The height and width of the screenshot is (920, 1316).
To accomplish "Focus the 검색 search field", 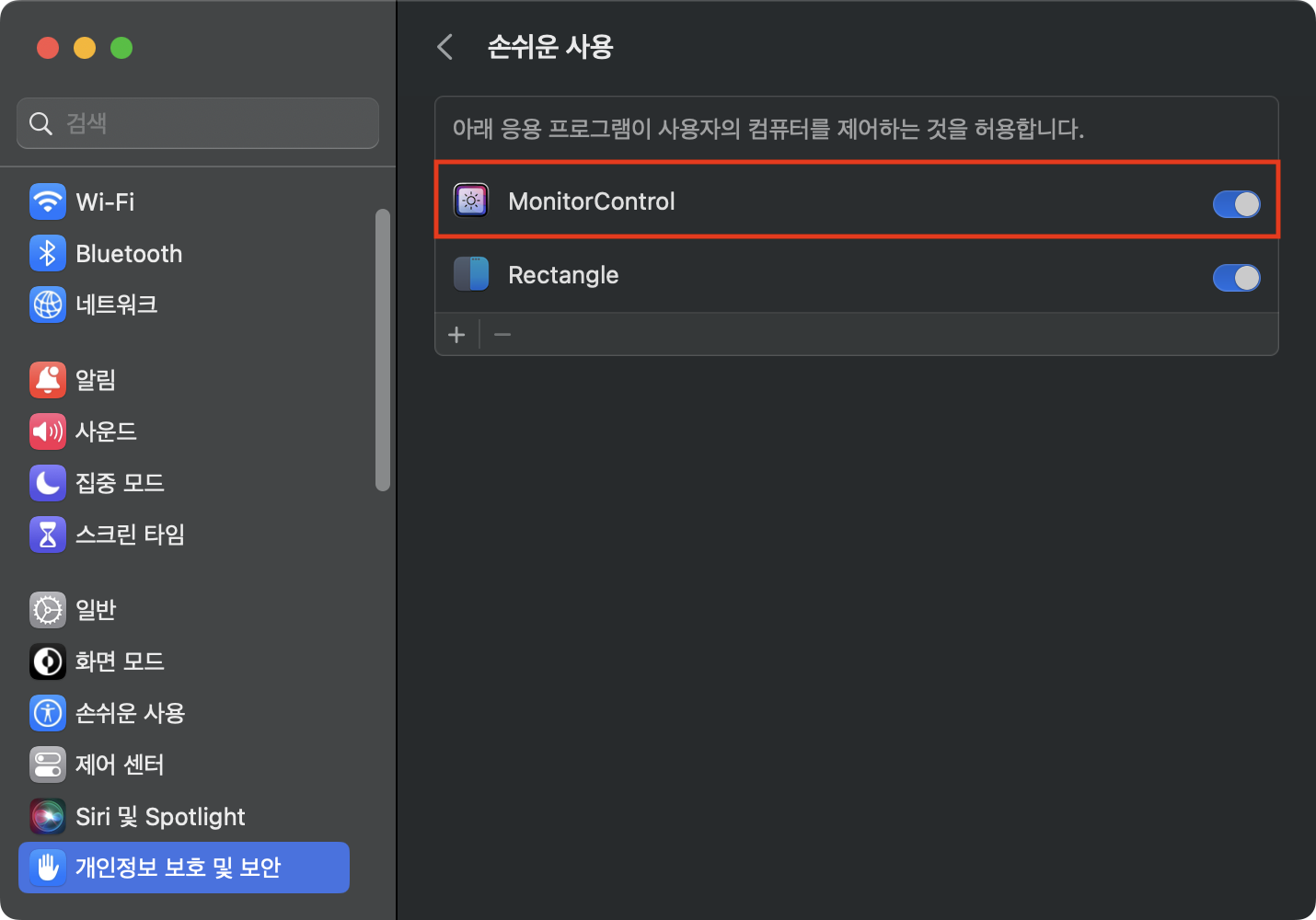I will coord(198,123).
